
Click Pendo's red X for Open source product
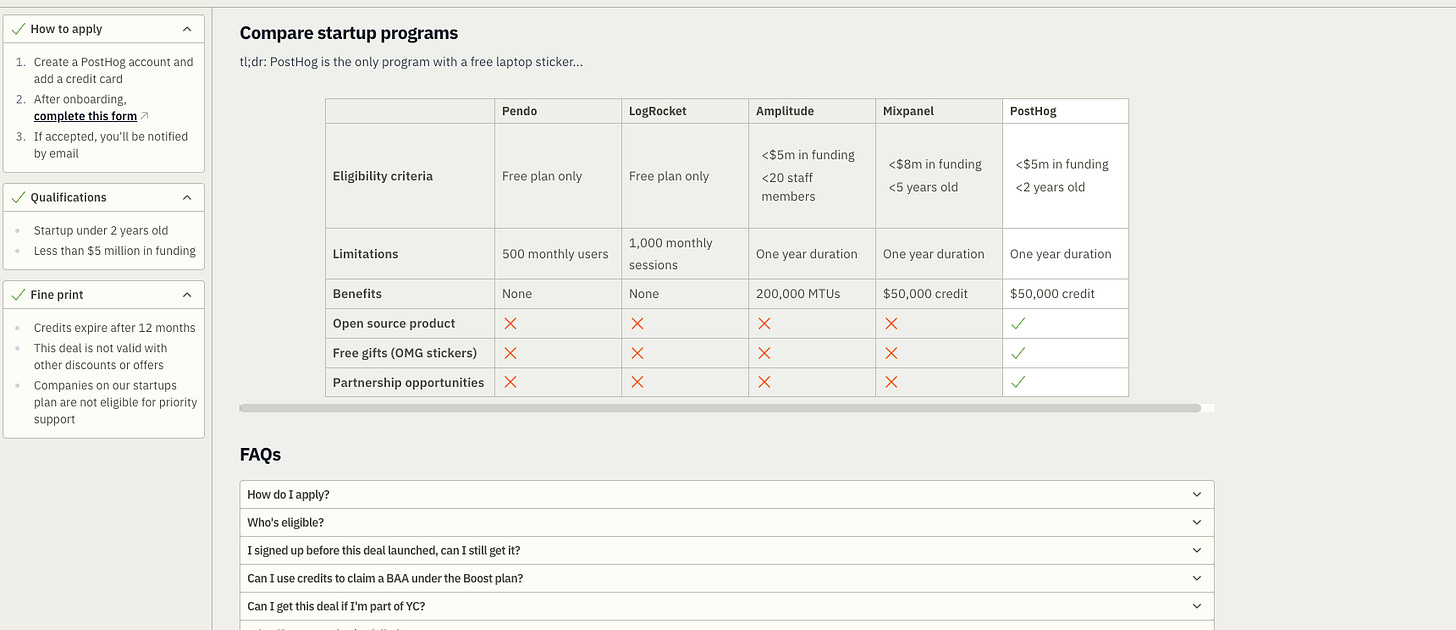coord(510,324)
